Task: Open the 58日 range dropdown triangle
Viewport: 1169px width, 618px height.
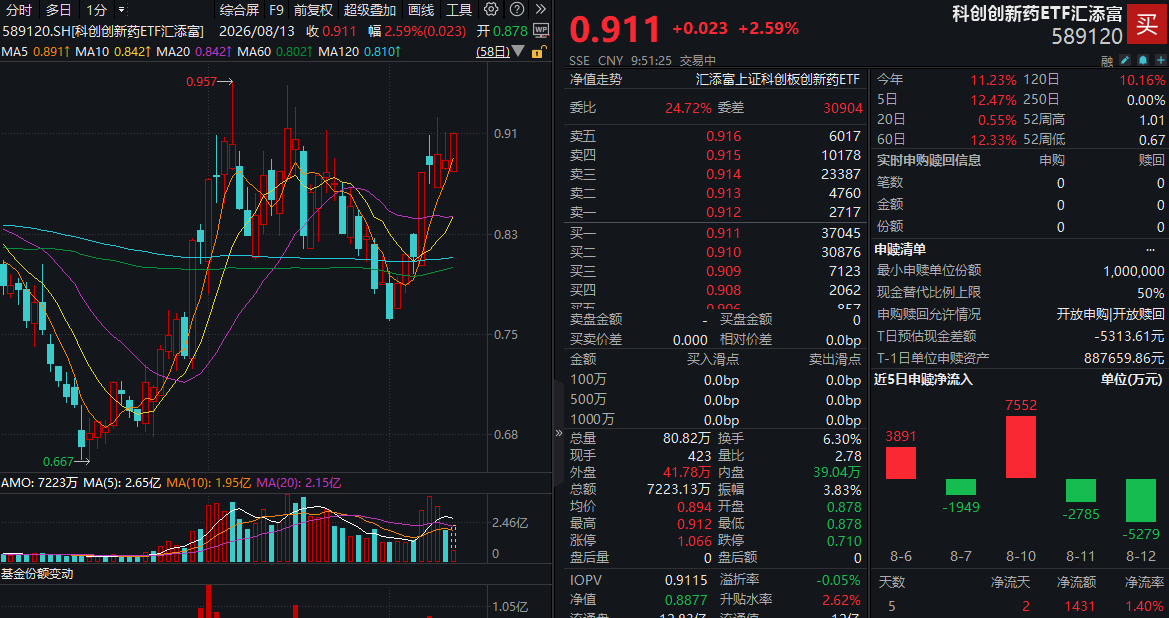Action: click(x=519, y=53)
